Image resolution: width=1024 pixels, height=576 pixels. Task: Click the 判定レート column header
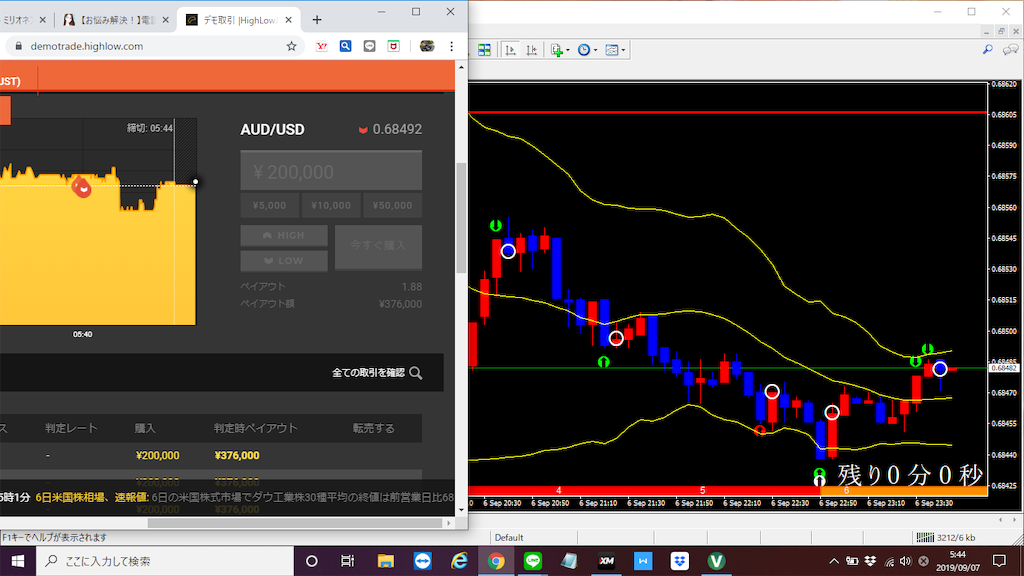point(71,428)
